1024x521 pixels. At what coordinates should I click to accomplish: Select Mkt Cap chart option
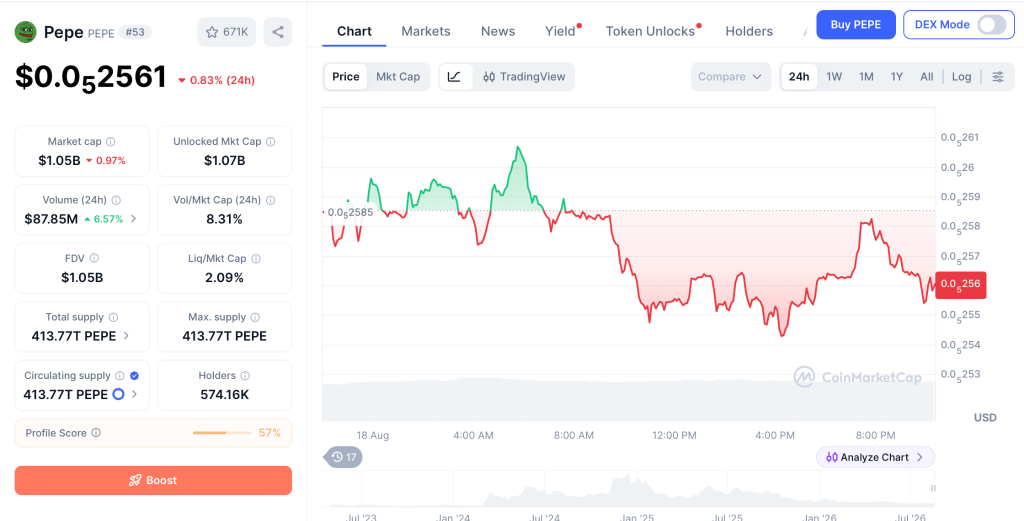click(398, 77)
